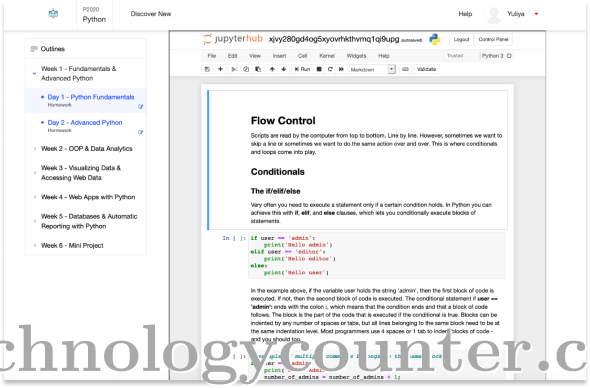Expand Week 4 - Web Apps with Python
This screenshot has width=590, height=388.
coord(35,197)
